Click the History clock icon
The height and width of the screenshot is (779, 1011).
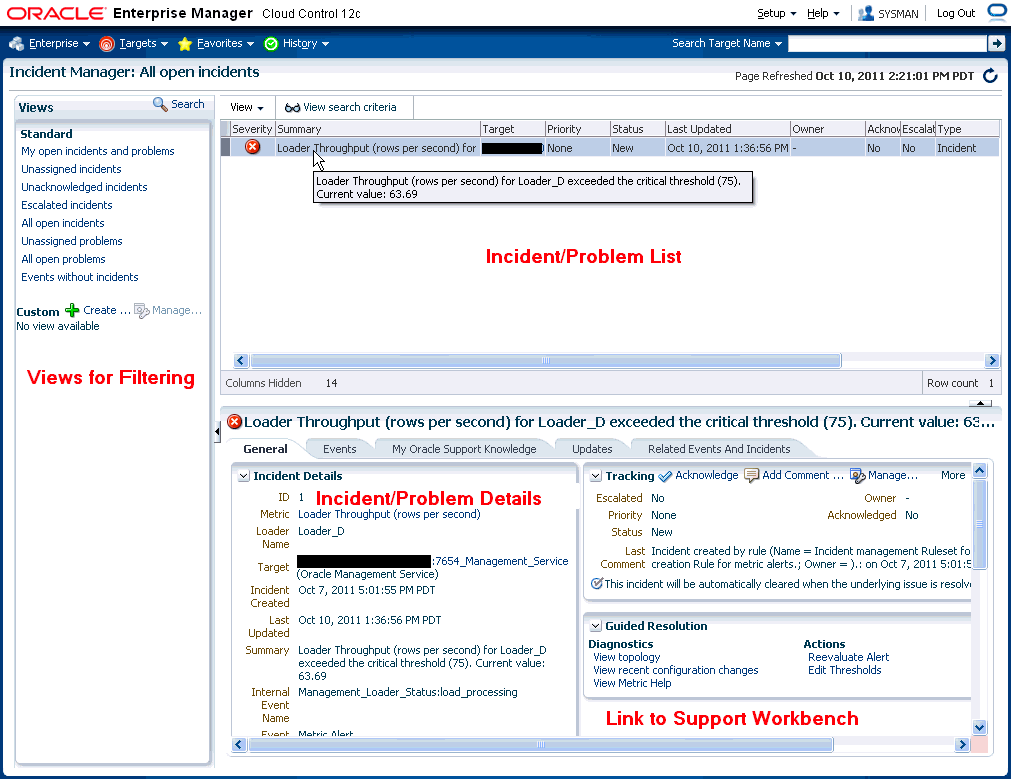coord(271,44)
